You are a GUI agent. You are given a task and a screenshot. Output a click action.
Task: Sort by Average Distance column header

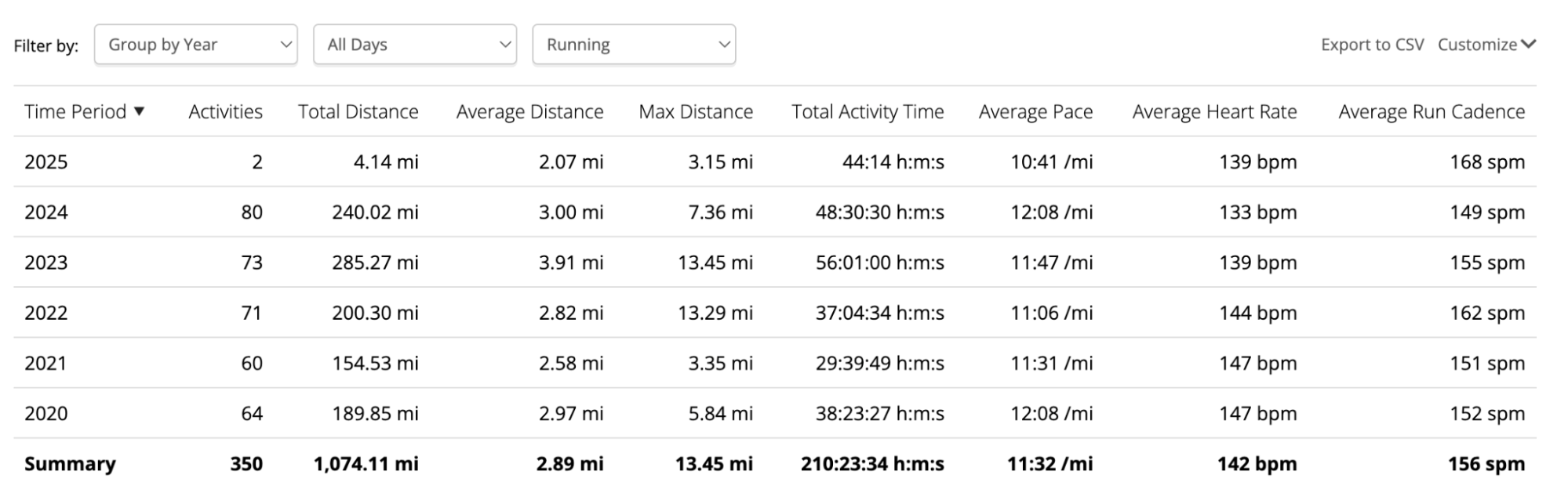point(530,112)
